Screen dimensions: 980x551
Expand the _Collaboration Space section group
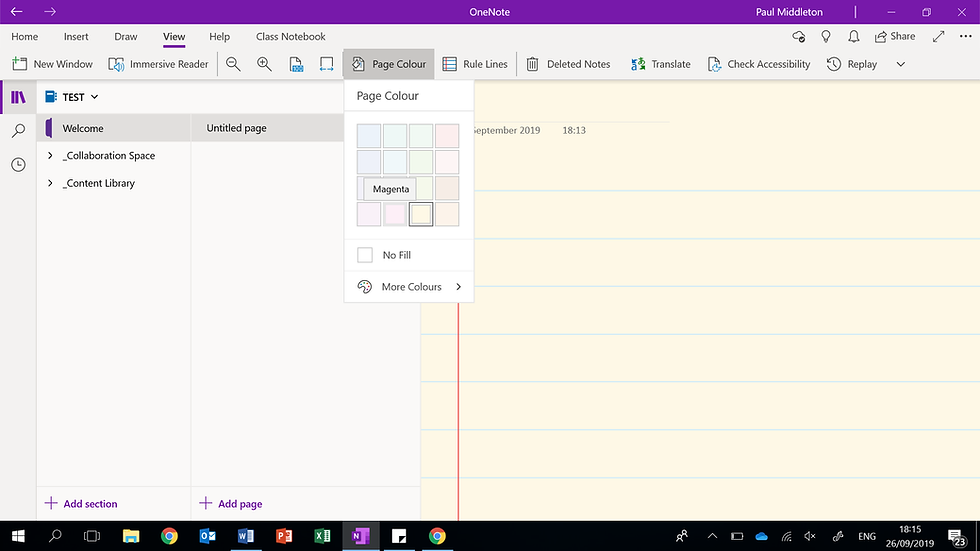click(x=50, y=156)
